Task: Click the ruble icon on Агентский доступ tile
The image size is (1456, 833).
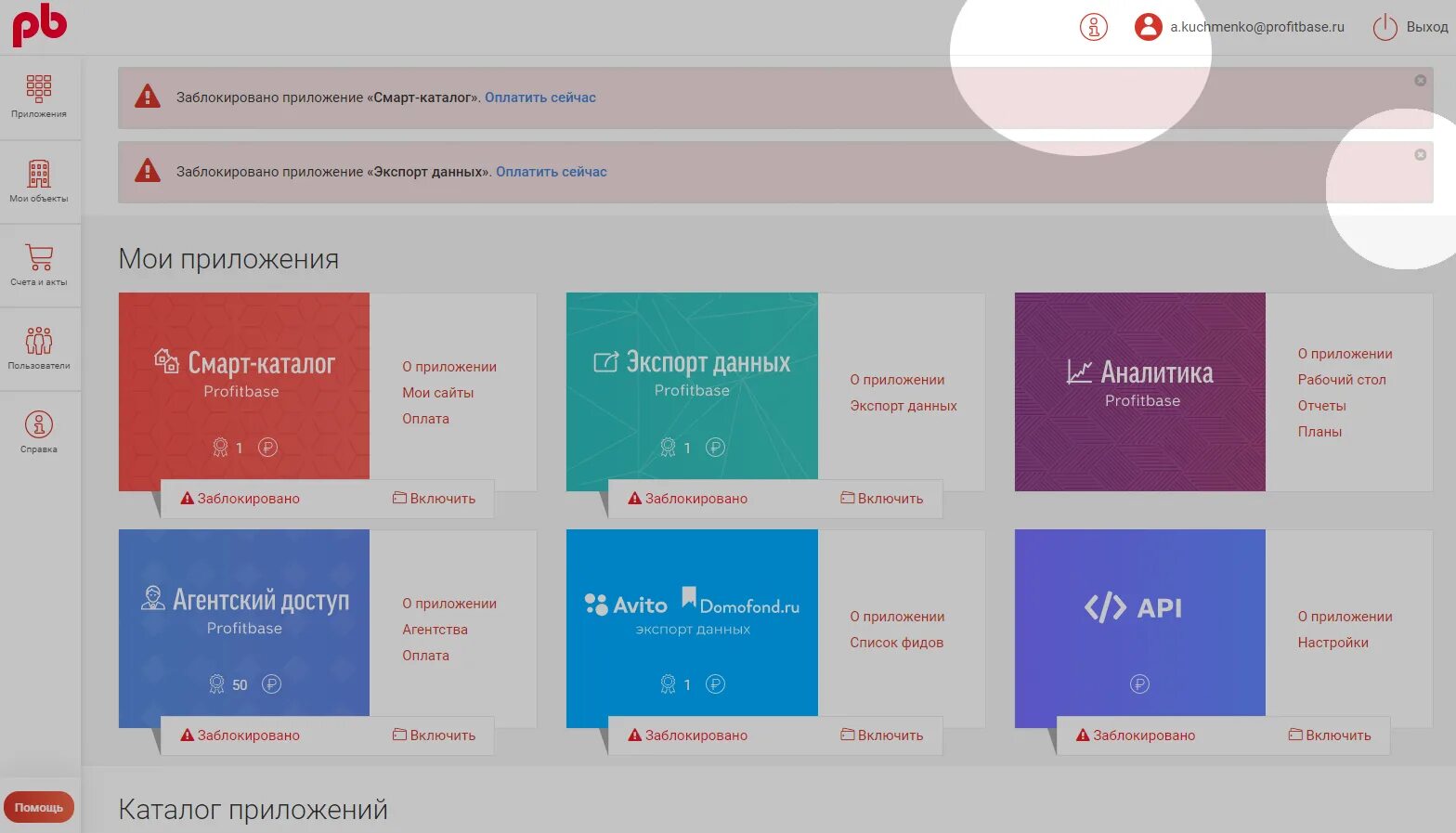Action: point(271,684)
